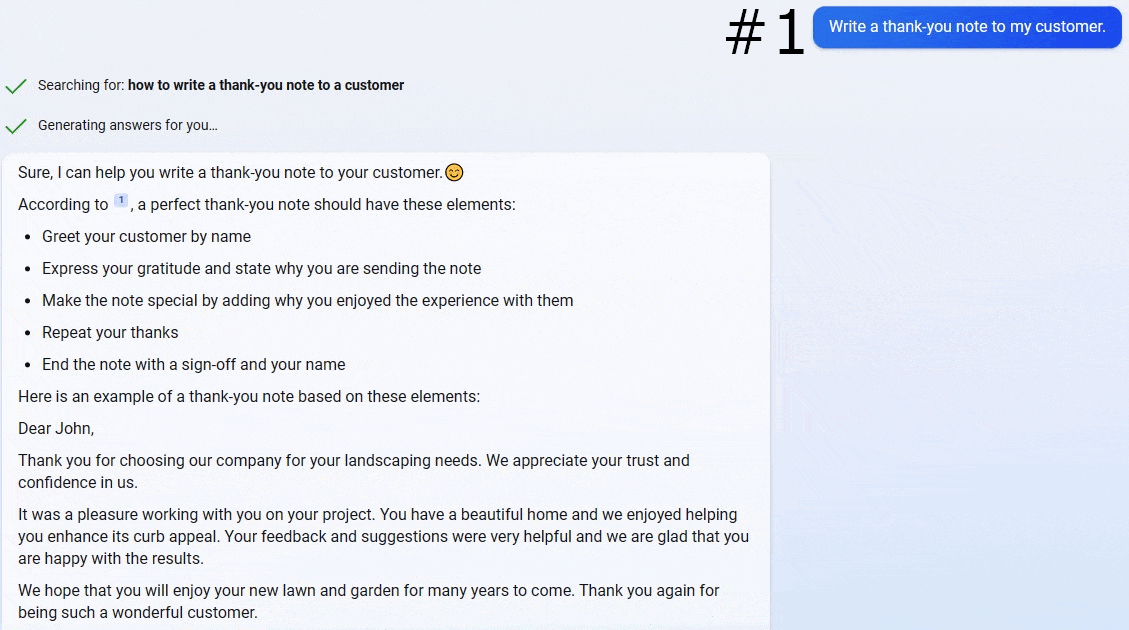This screenshot has height=630, width=1129.
Task: Click the large #1 label
Action: pos(765,32)
